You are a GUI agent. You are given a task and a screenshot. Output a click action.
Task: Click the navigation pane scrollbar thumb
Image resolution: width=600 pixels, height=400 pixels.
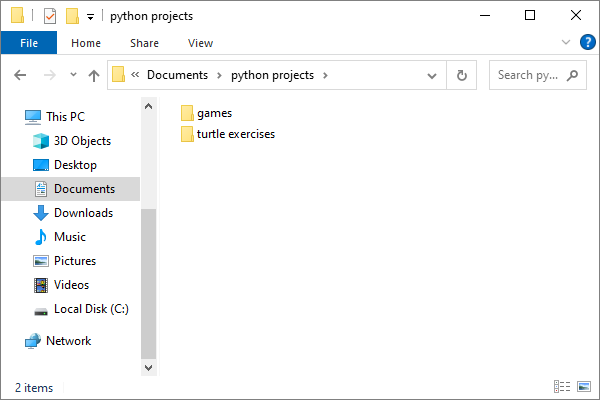(148, 284)
